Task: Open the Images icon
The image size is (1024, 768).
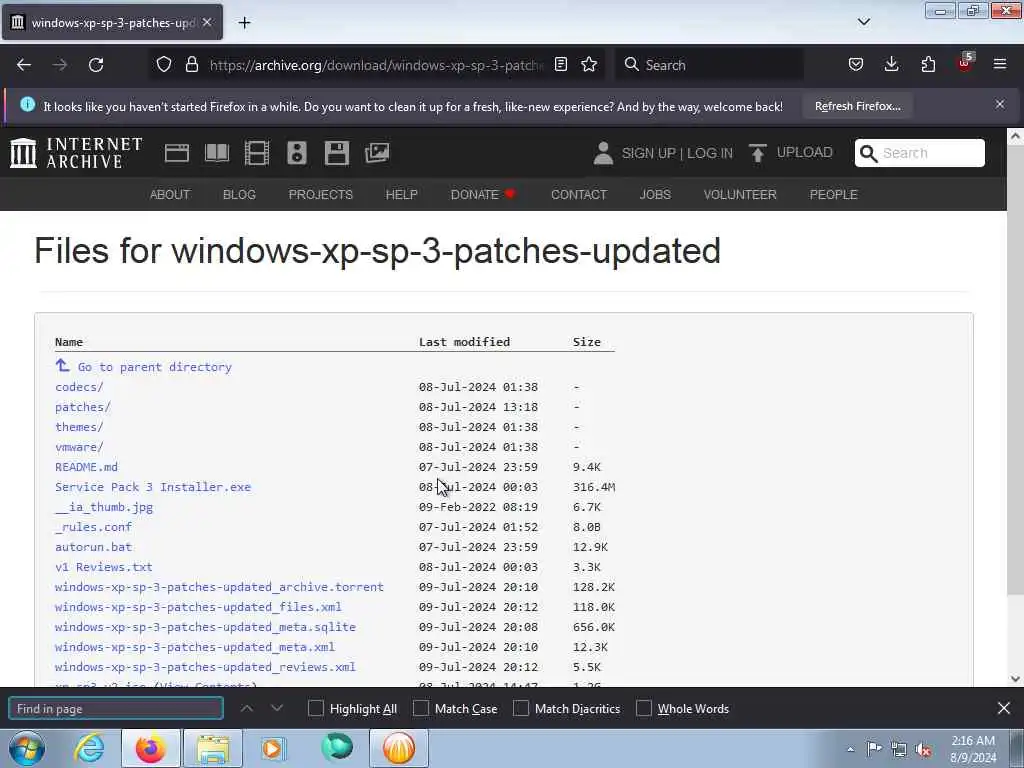Action: coord(377,153)
